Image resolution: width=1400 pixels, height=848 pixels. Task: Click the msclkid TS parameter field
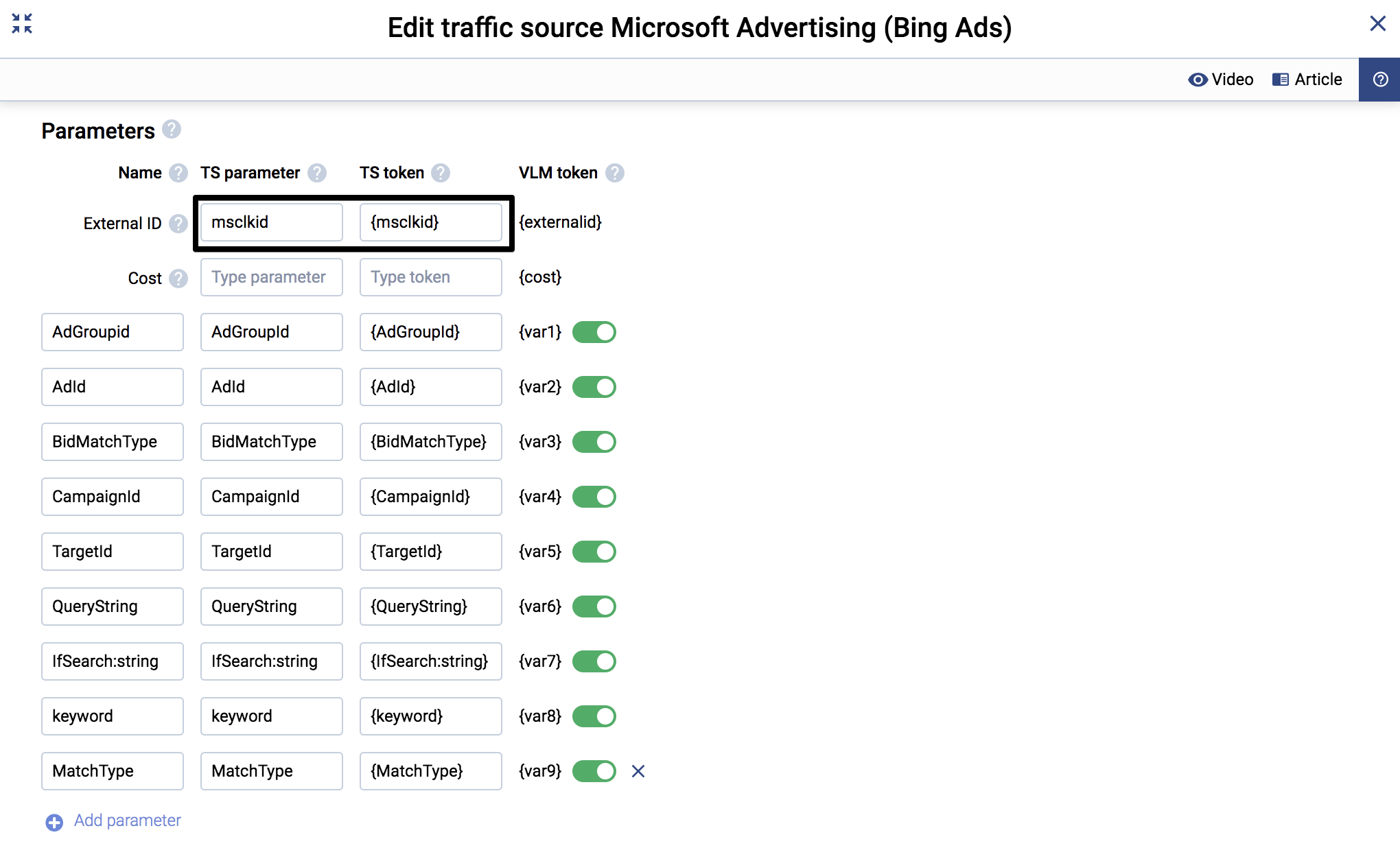271,222
